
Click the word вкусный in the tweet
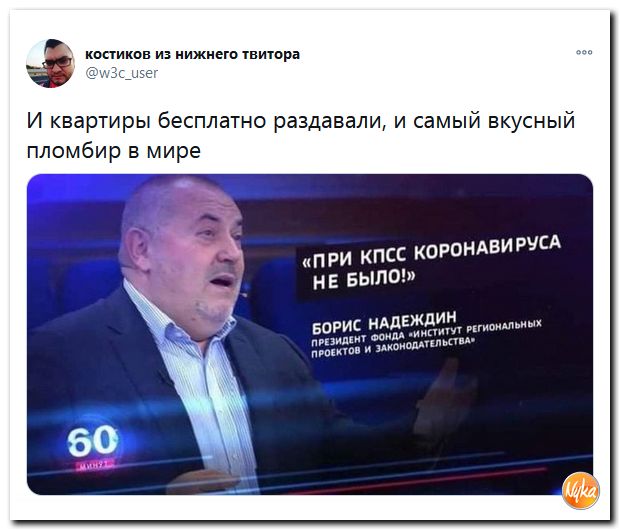point(531,121)
